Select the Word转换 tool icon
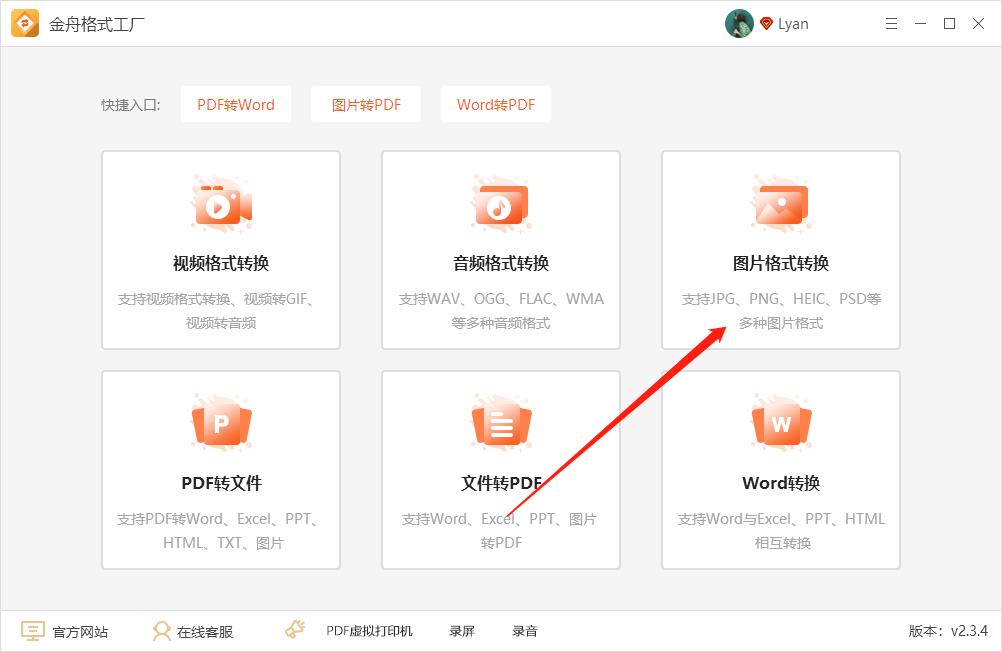1002x652 pixels. [x=780, y=422]
